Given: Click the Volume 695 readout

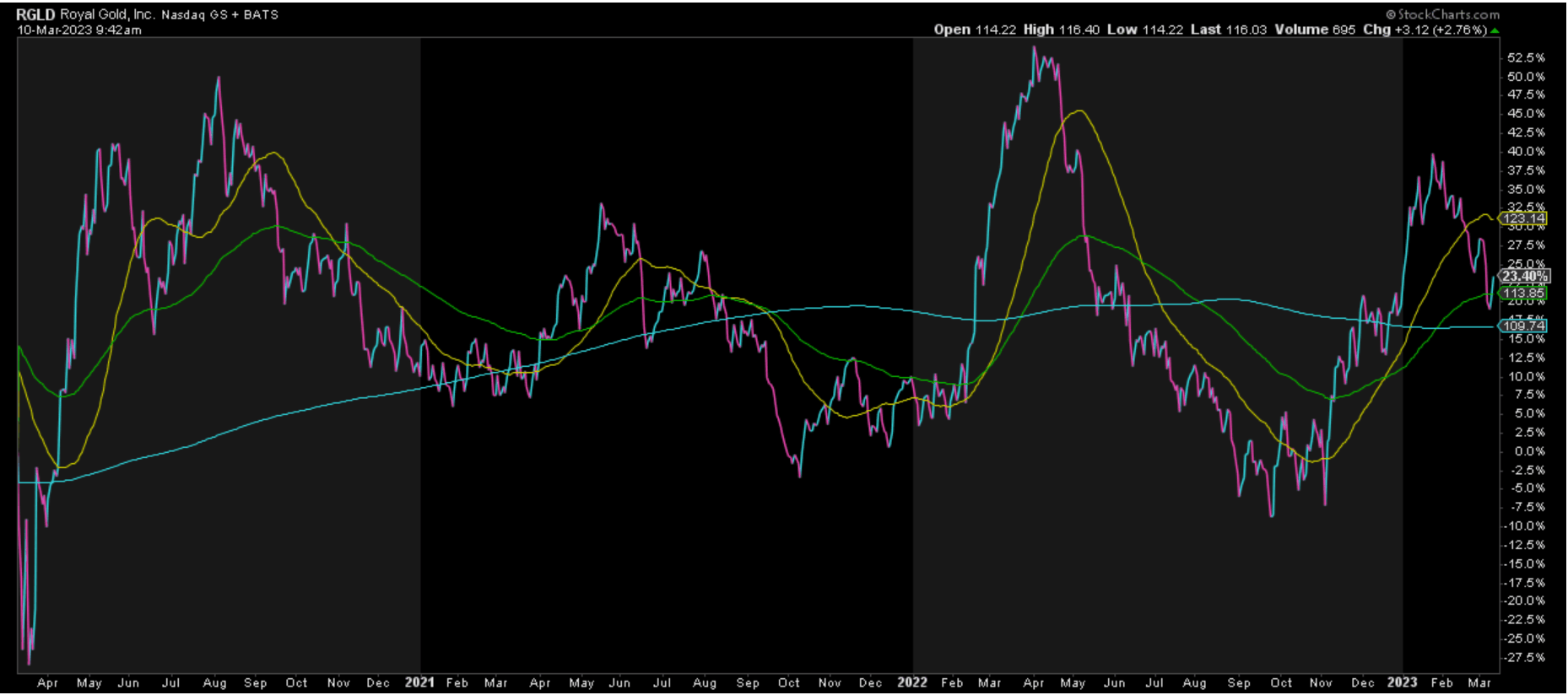Looking at the screenshot, I should click(1315, 30).
